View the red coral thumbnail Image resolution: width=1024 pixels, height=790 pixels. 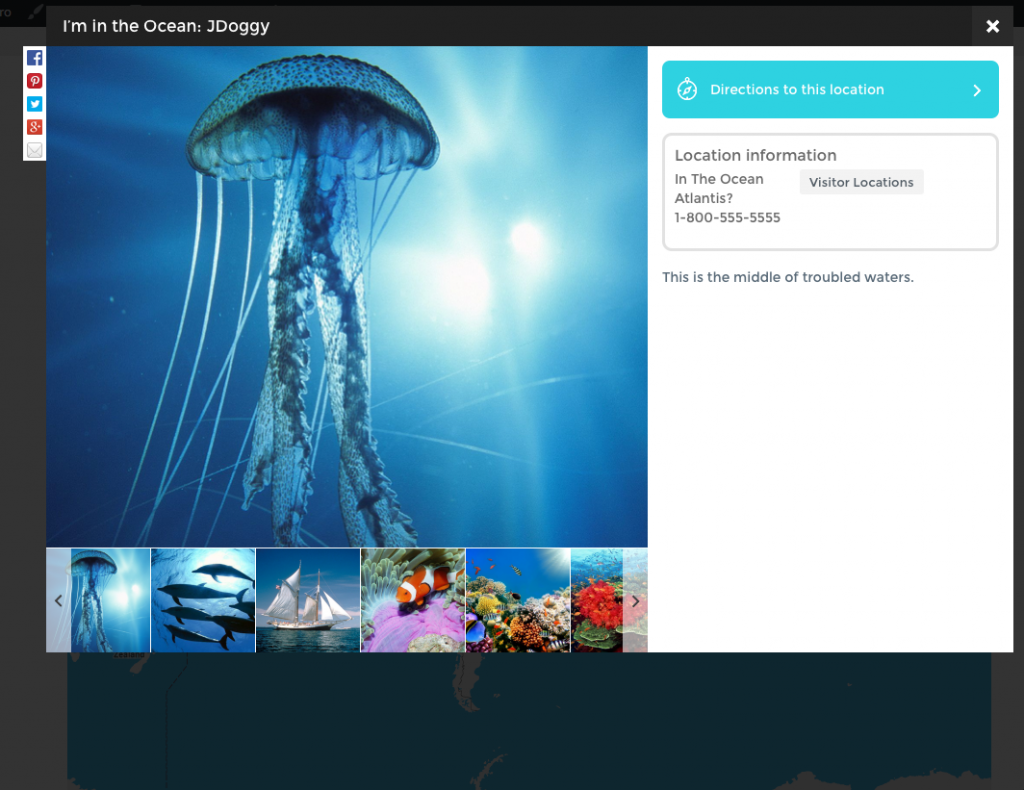pyautogui.click(x=597, y=600)
